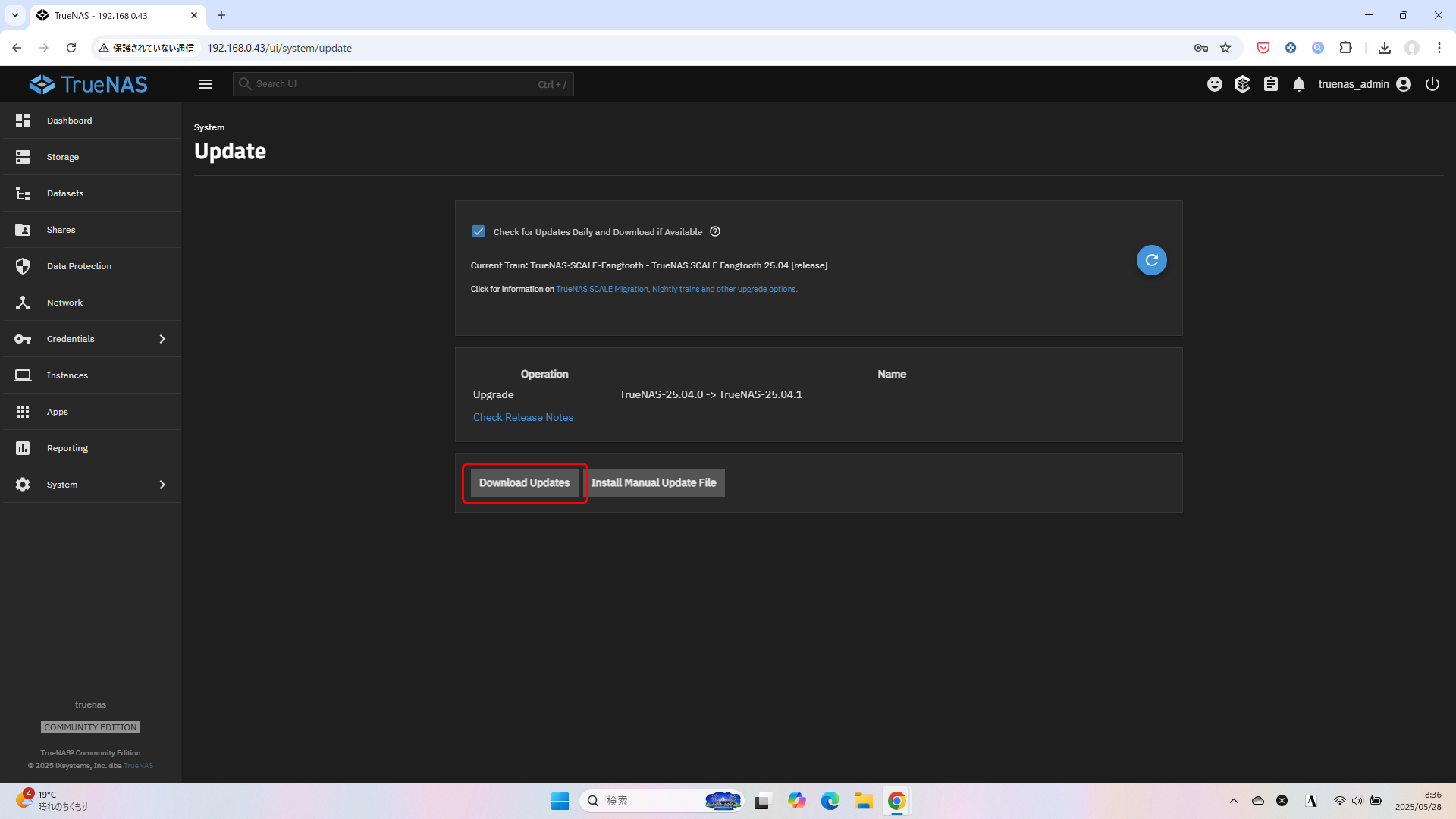Click the browser address bar URL
The width and height of the screenshot is (1456, 819).
click(x=280, y=48)
